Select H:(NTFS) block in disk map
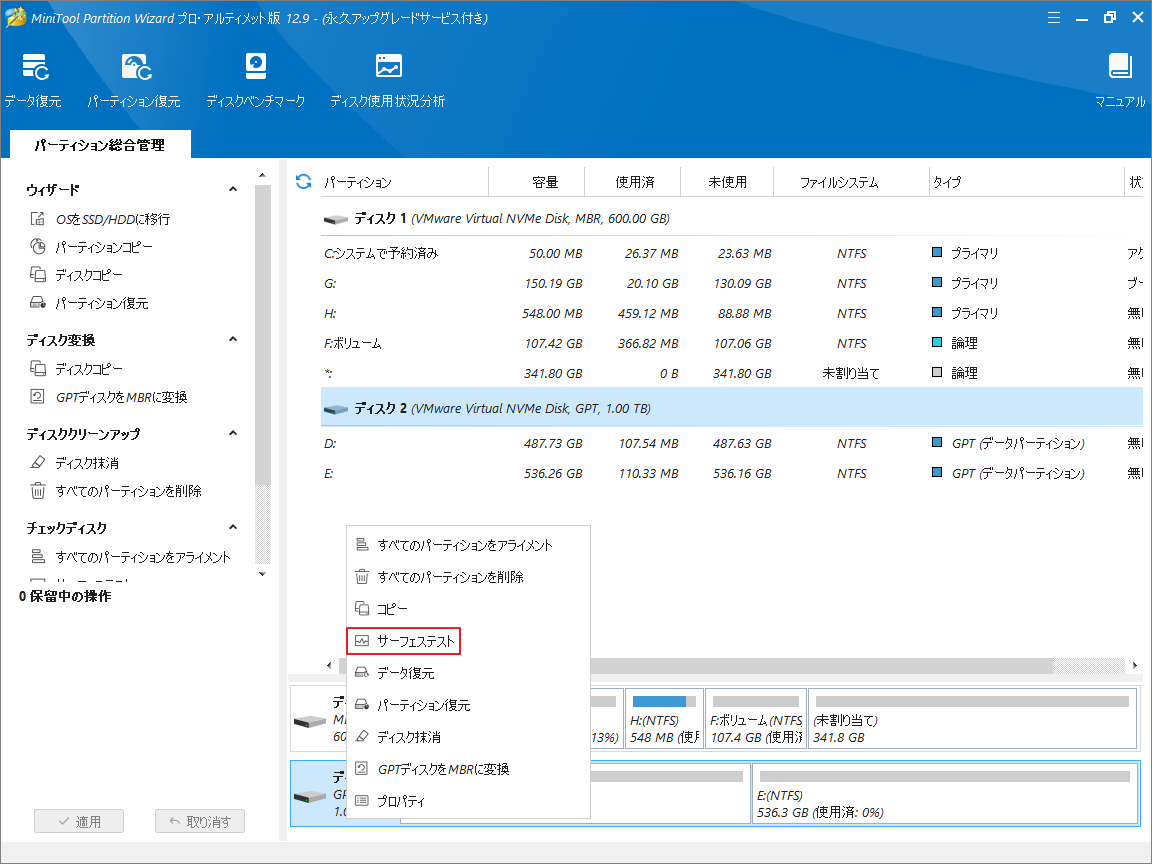This screenshot has width=1152, height=864. pos(664,719)
